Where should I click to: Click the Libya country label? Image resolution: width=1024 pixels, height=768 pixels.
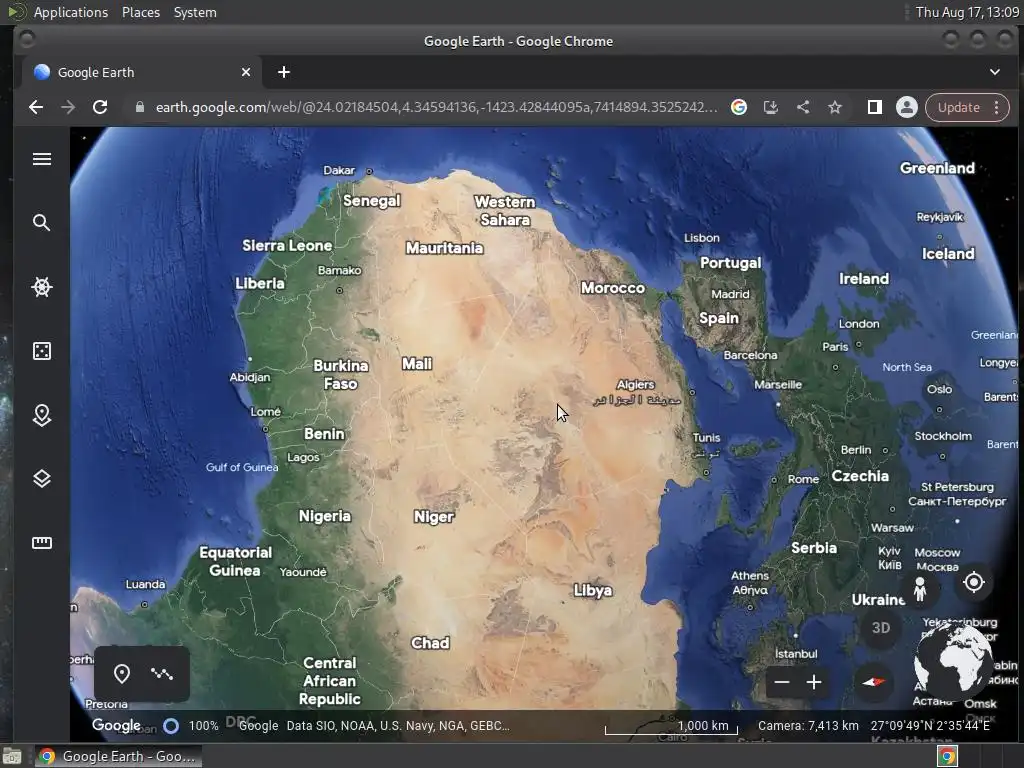593,590
